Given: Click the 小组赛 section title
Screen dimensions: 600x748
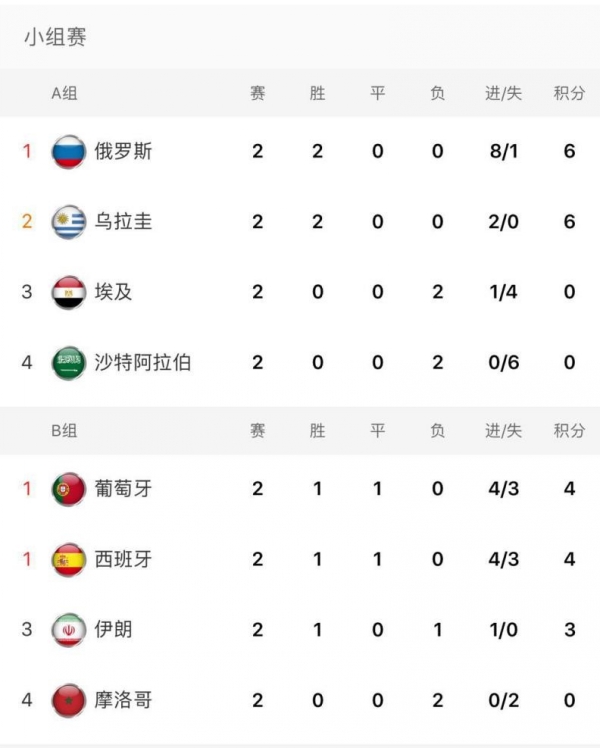Looking at the screenshot, I should click(55, 37).
